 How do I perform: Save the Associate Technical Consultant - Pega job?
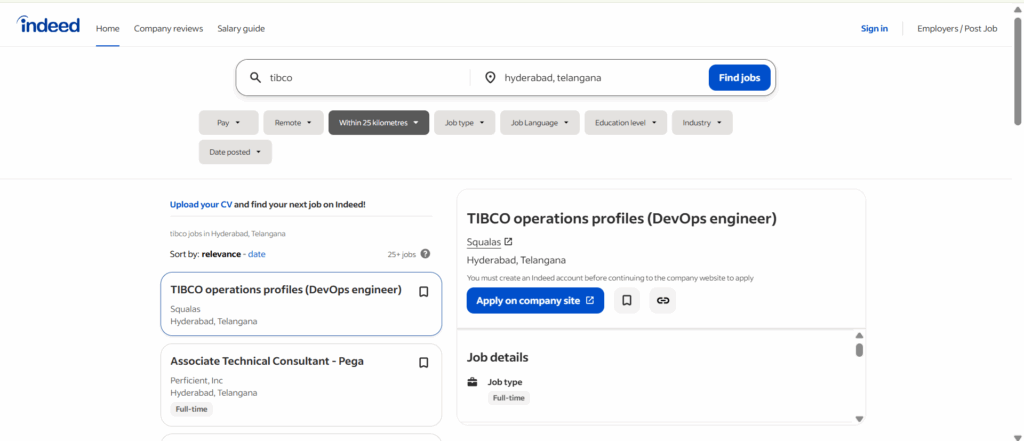[x=423, y=363]
